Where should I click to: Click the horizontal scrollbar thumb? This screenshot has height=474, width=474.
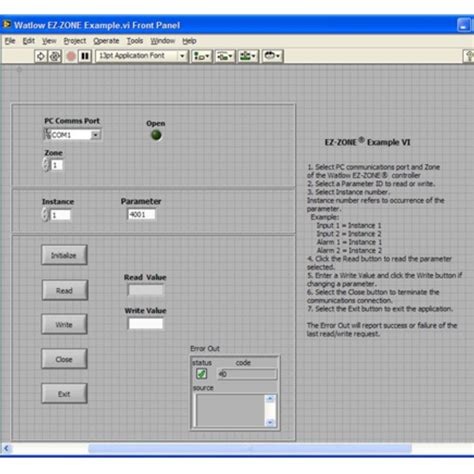click(250, 449)
